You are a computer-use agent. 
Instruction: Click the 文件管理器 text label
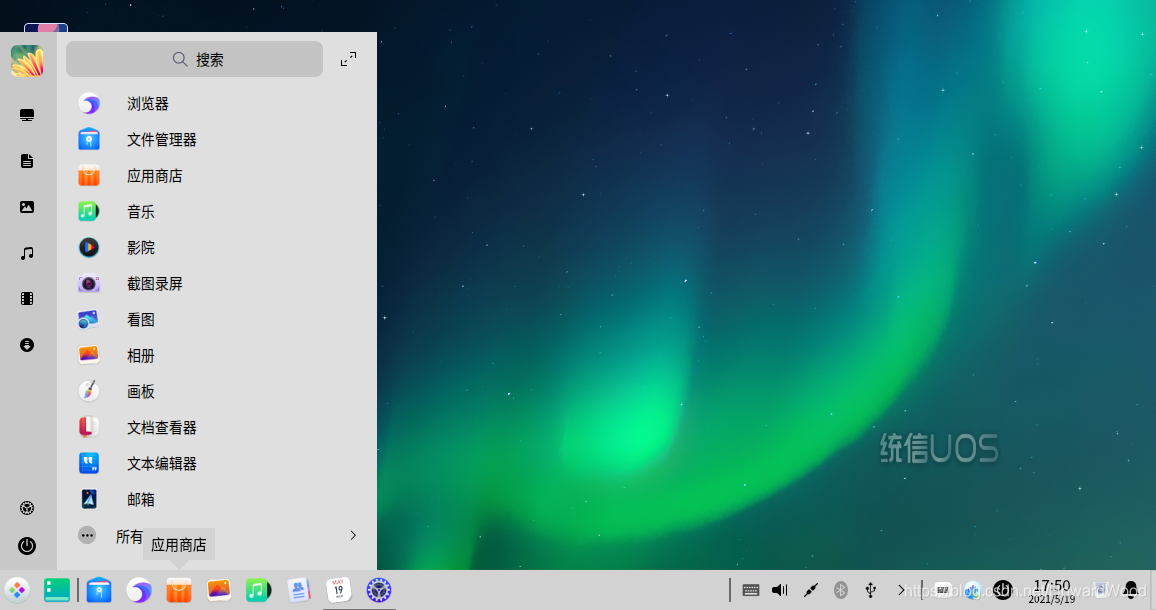(161, 140)
